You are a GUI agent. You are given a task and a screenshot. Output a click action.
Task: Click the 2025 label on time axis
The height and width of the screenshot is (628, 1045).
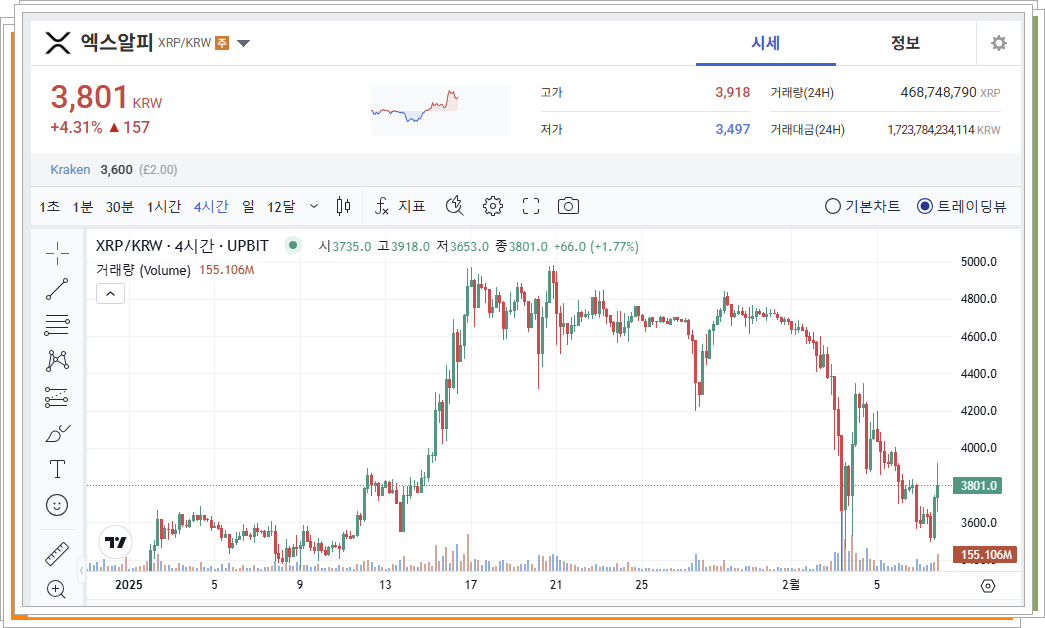click(x=129, y=585)
